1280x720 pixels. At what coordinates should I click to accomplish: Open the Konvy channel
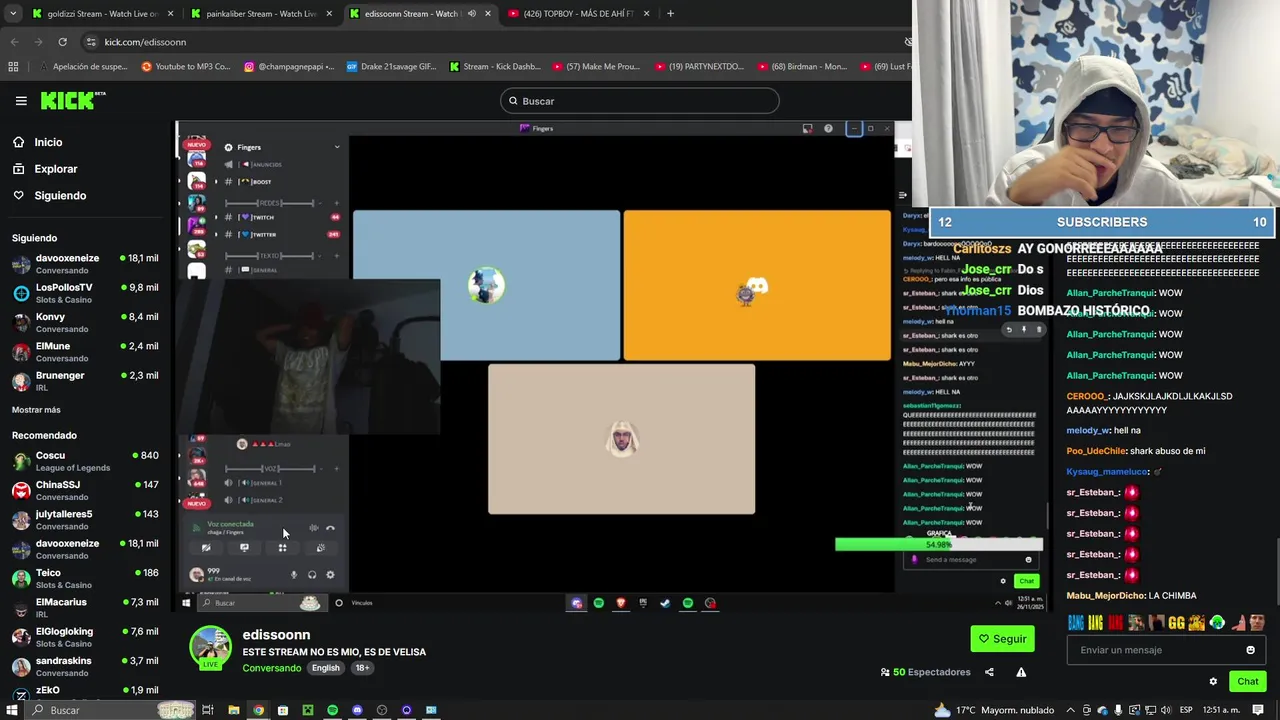pyautogui.click(x=85, y=322)
